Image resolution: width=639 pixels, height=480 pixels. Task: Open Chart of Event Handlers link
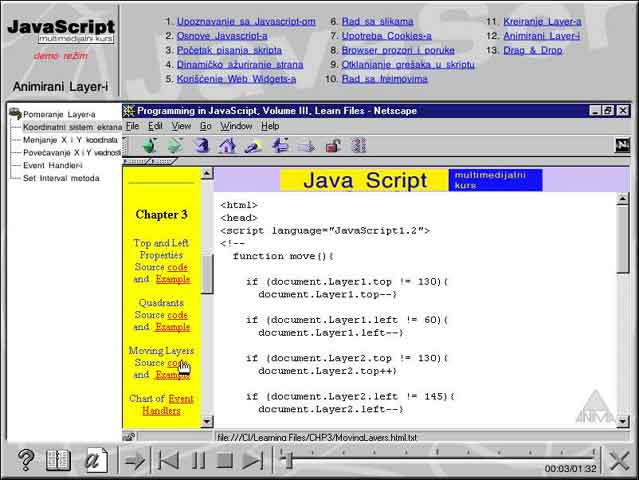(x=167, y=405)
